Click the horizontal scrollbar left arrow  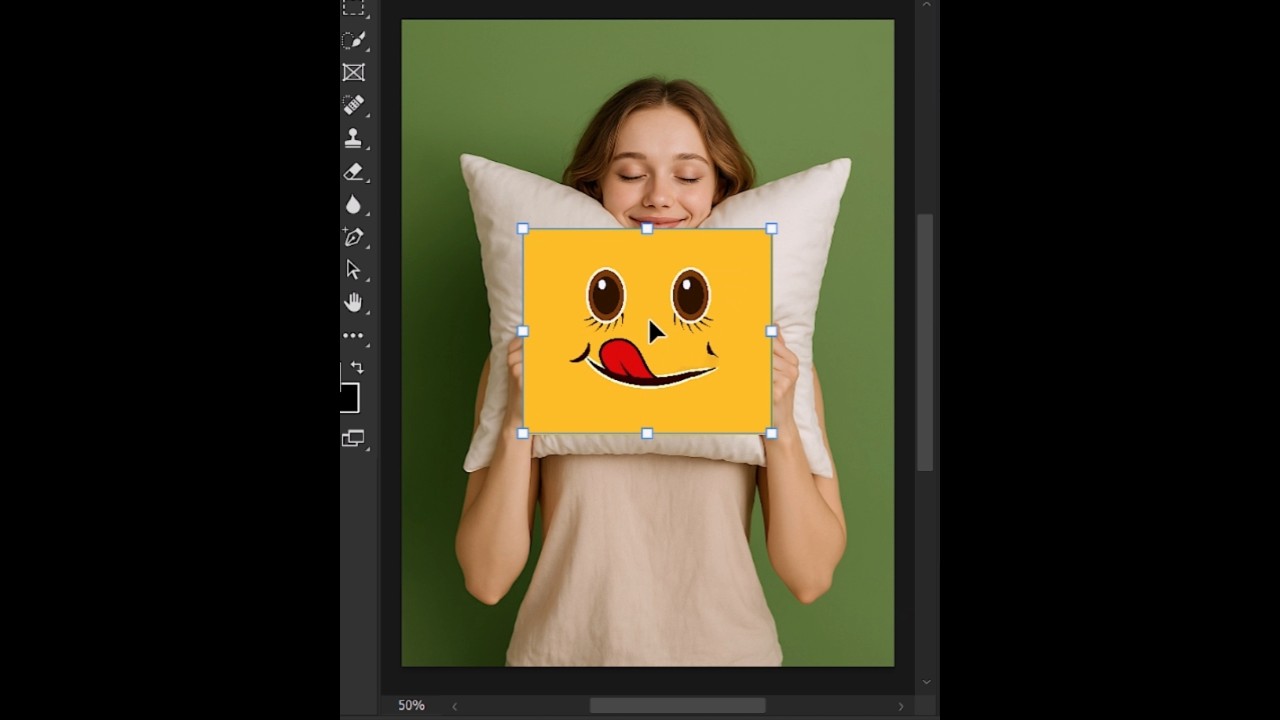pos(454,706)
